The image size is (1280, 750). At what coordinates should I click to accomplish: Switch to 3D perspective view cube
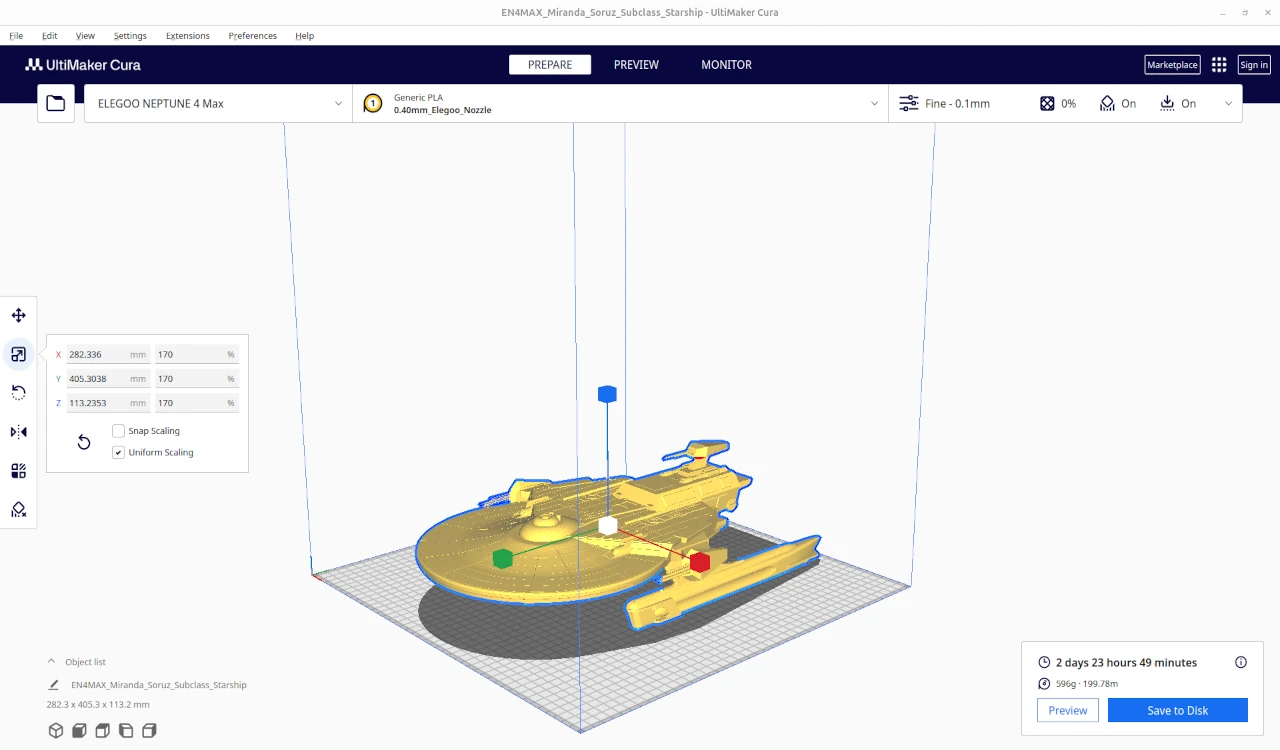coord(56,731)
